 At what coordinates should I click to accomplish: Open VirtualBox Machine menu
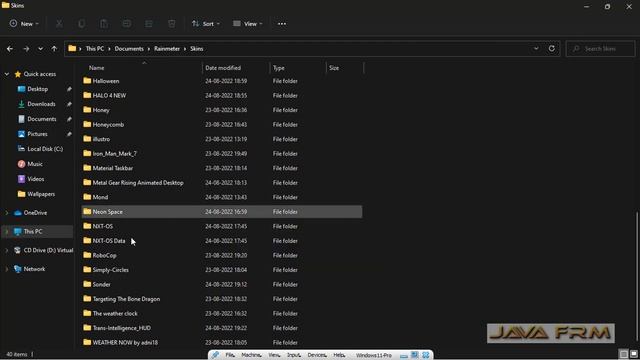click(251, 355)
